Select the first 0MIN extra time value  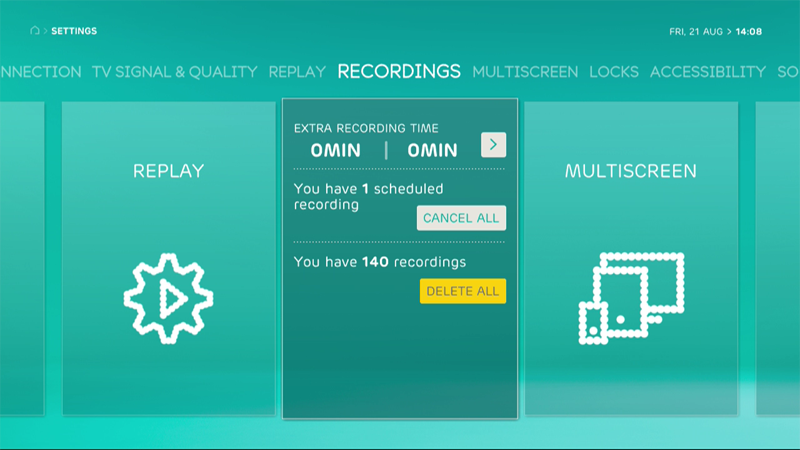(x=335, y=151)
